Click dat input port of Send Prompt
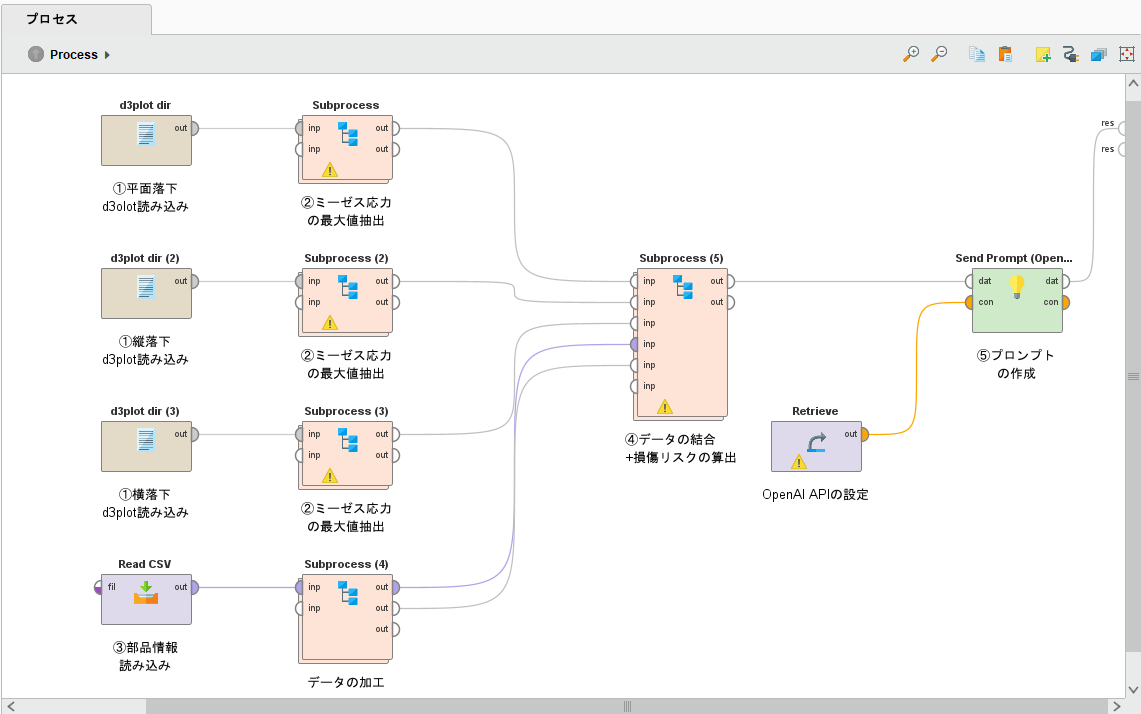Image resolution: width=1141 pixels, height=714 pixels. (969, 281)
